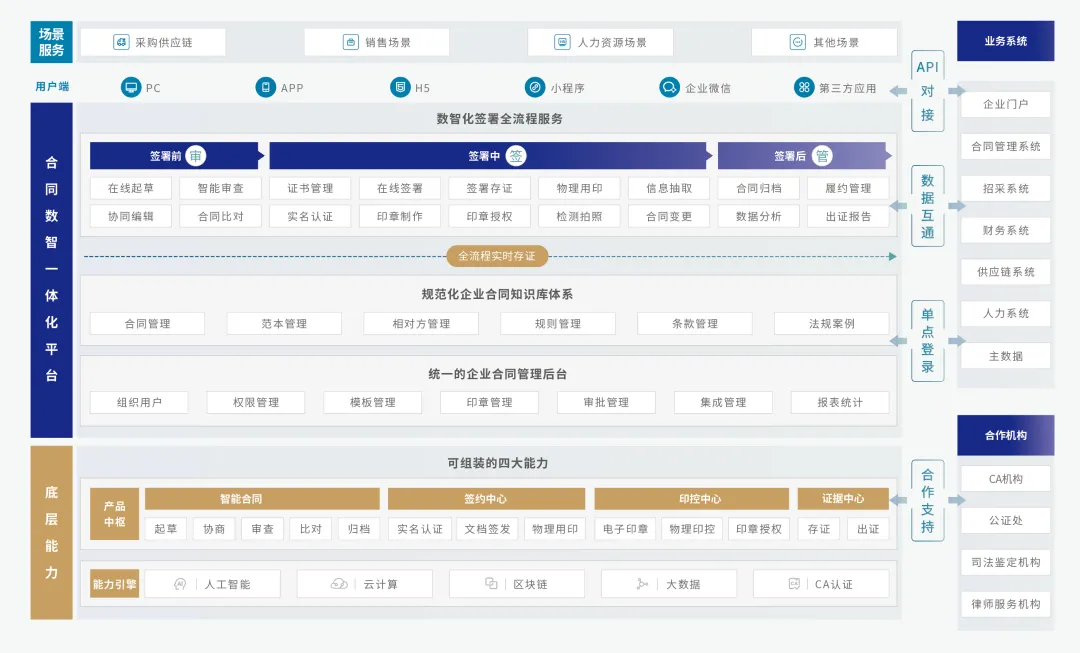Click the 证书管理 box
Viewport: 1080px width, 653px height.
(x=310, y=188)
